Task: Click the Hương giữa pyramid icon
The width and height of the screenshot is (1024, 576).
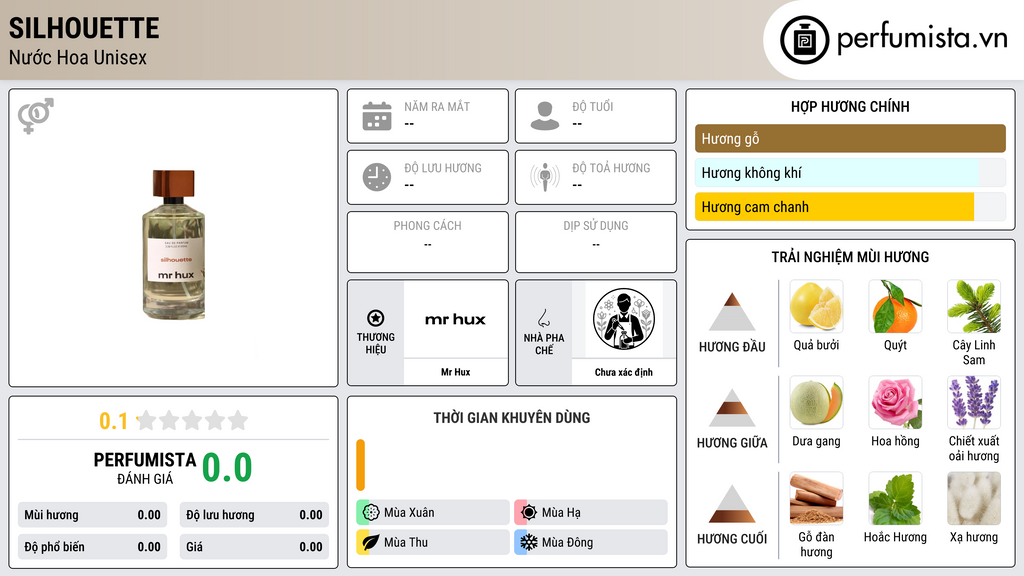Action: click(732, 408)
